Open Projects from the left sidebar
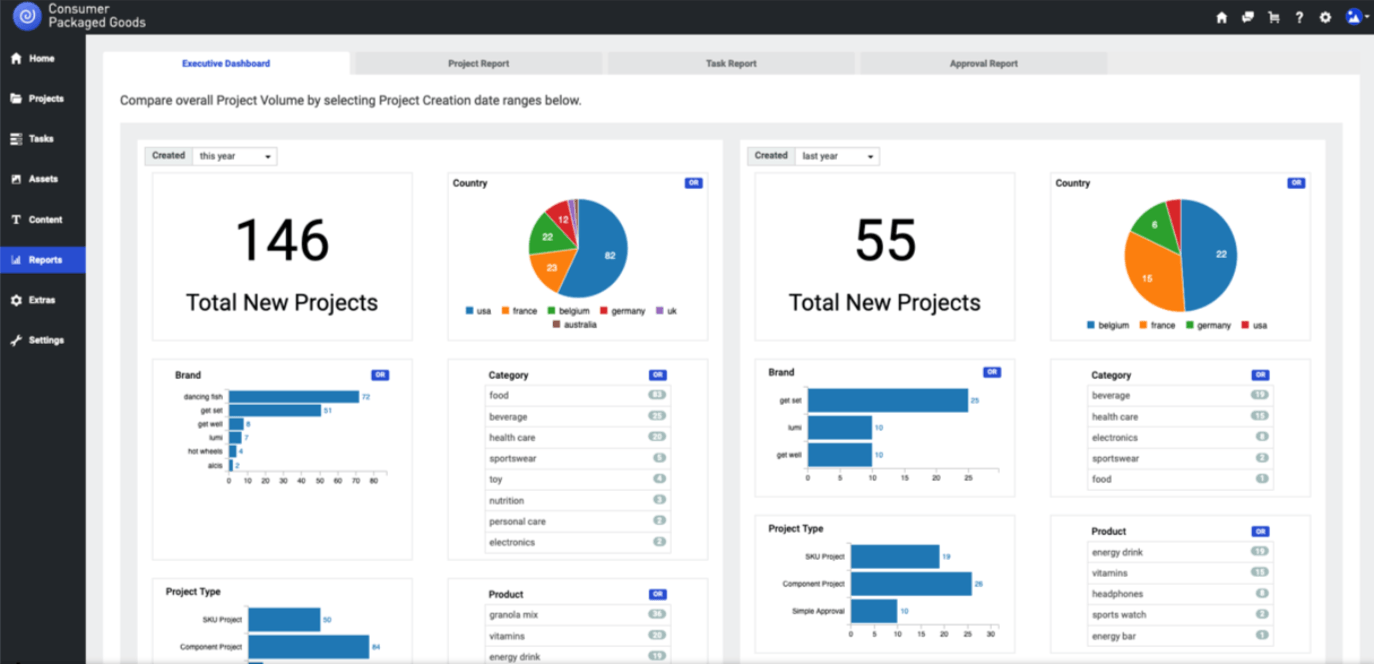Image resolution: width=1374 pixels, height=664 pixels. point(46,99)
